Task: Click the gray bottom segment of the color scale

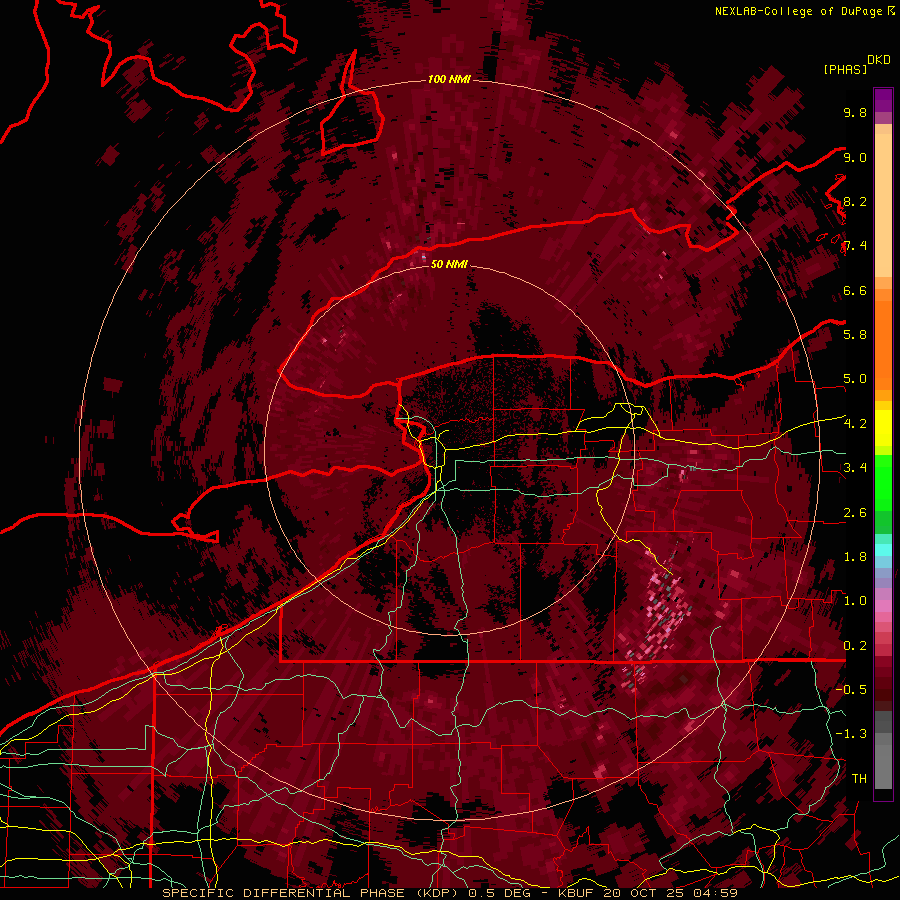Action: point(883,751)
